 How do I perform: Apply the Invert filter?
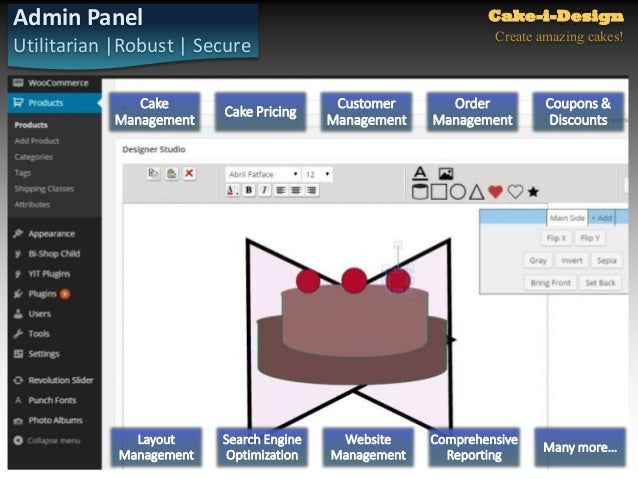(572, 260)
